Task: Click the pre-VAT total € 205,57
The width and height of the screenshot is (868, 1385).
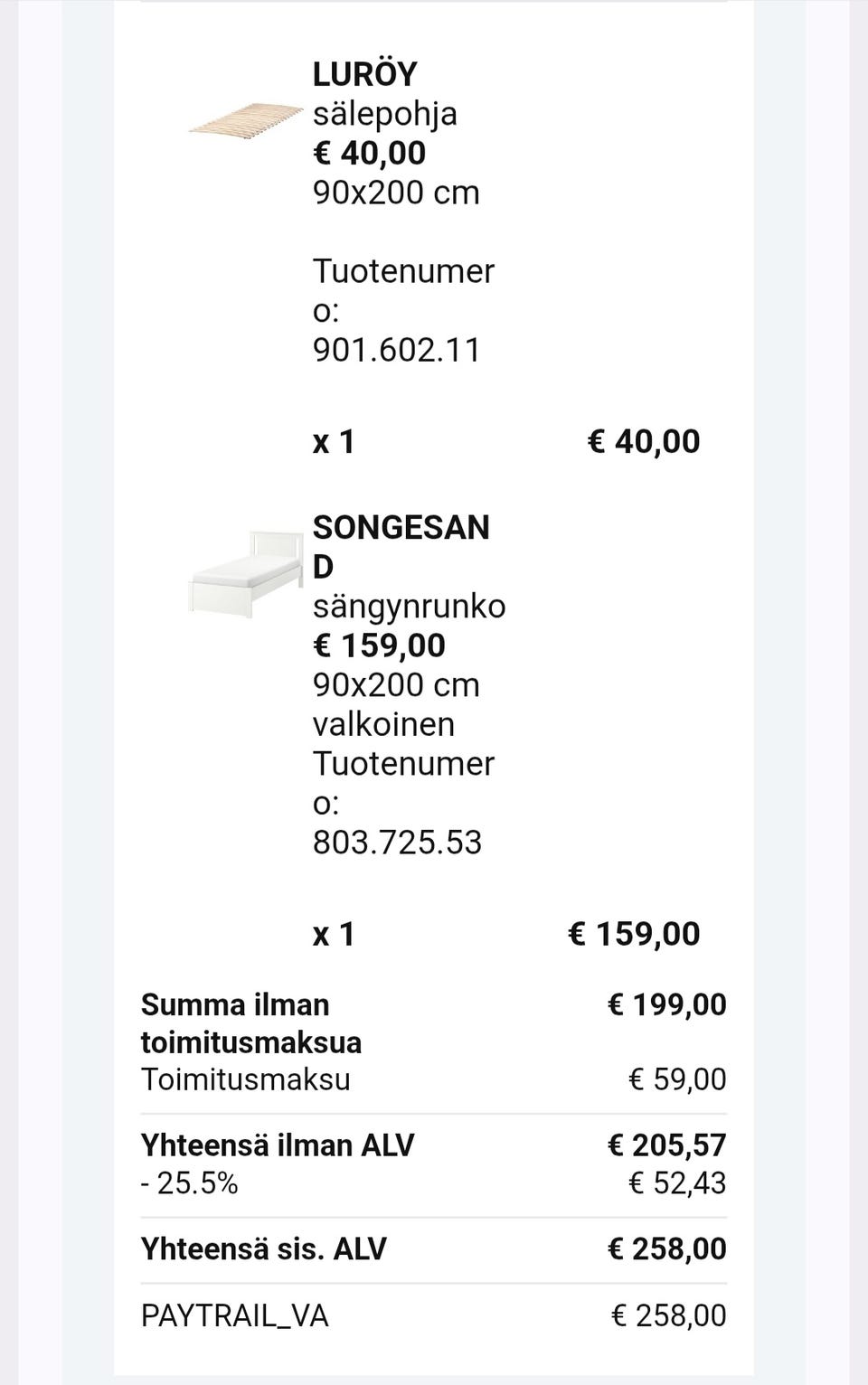Action: tap(666, 1145)
